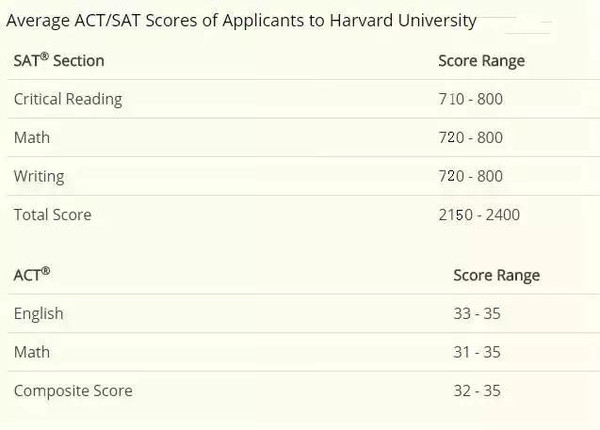Viewport: 600px width, 430px height.
Task: Select the English row label
Action: coord(39,314)
